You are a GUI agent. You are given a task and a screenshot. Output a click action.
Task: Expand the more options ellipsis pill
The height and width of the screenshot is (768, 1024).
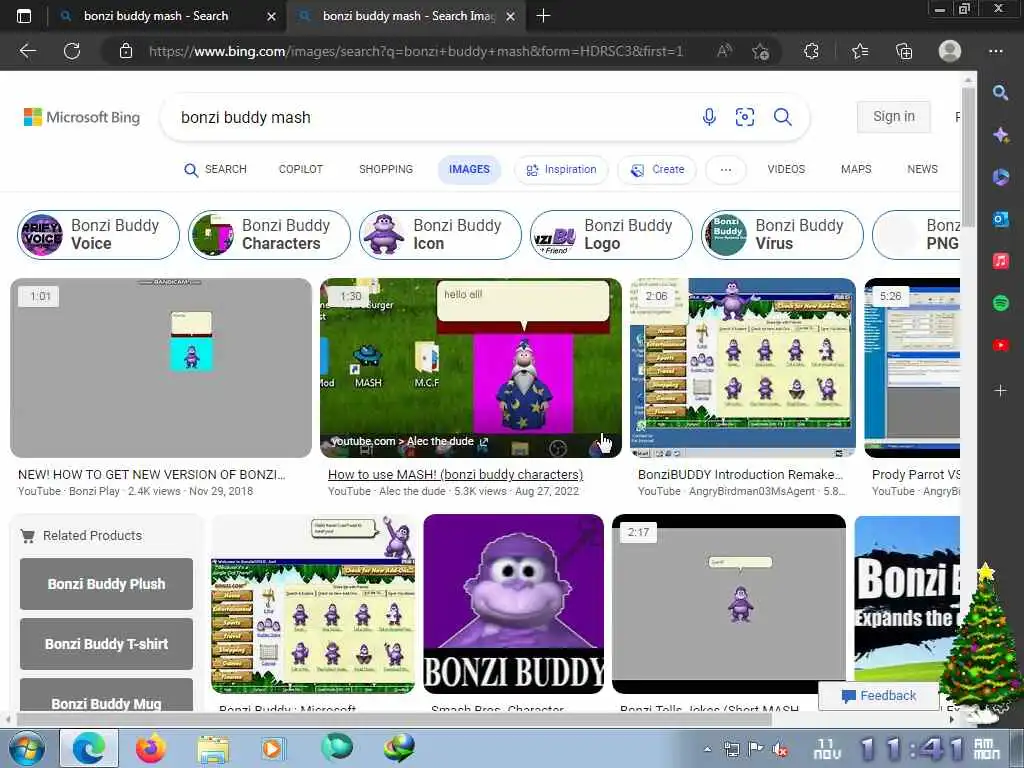pyautogui.click(x=726, y=170)
